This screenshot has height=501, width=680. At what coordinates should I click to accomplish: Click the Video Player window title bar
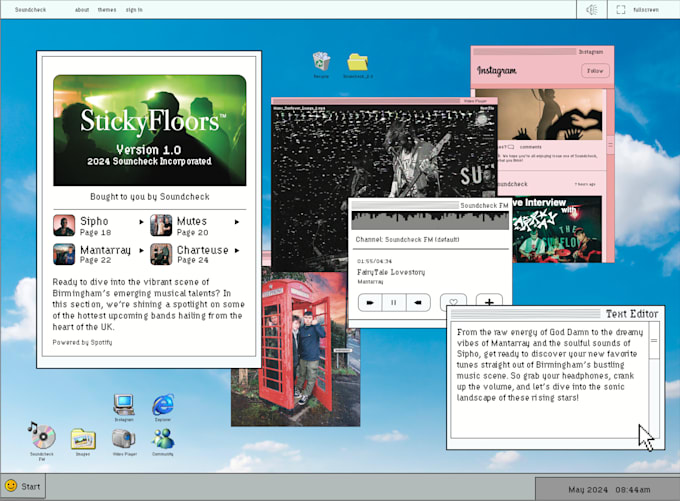(x=384, y=101)
